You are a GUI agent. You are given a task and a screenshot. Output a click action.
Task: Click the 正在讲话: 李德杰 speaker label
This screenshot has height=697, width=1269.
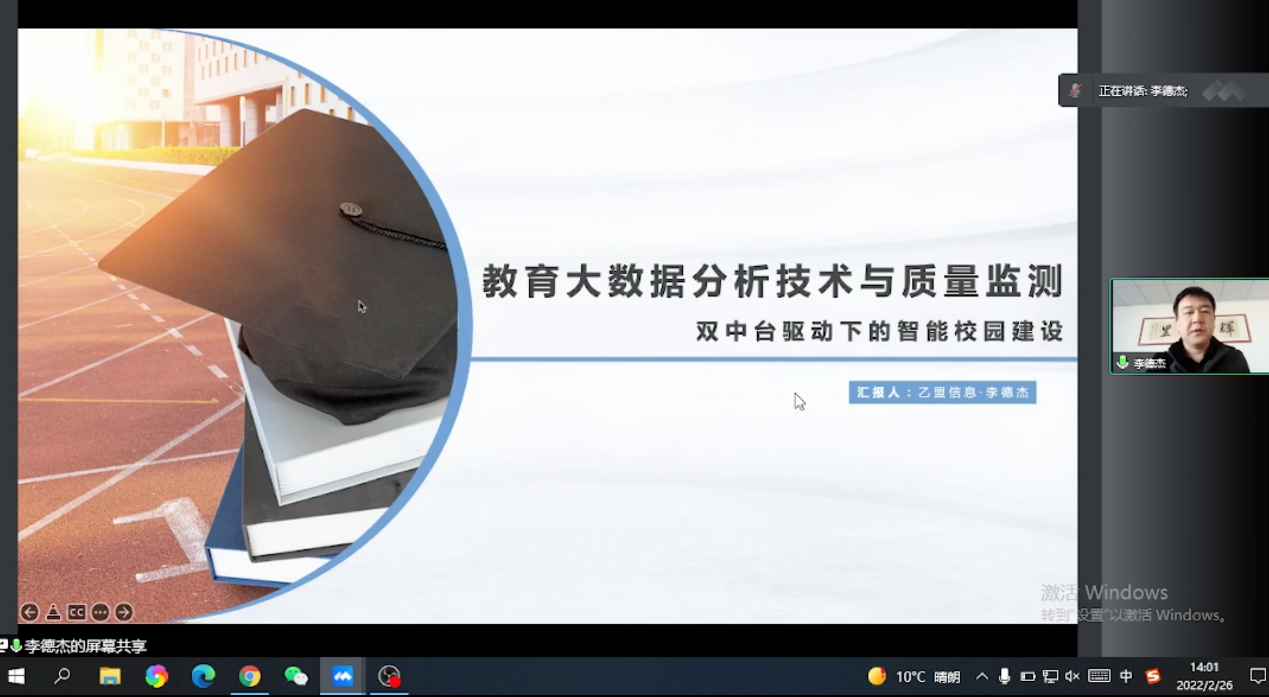click(1143, 91)
